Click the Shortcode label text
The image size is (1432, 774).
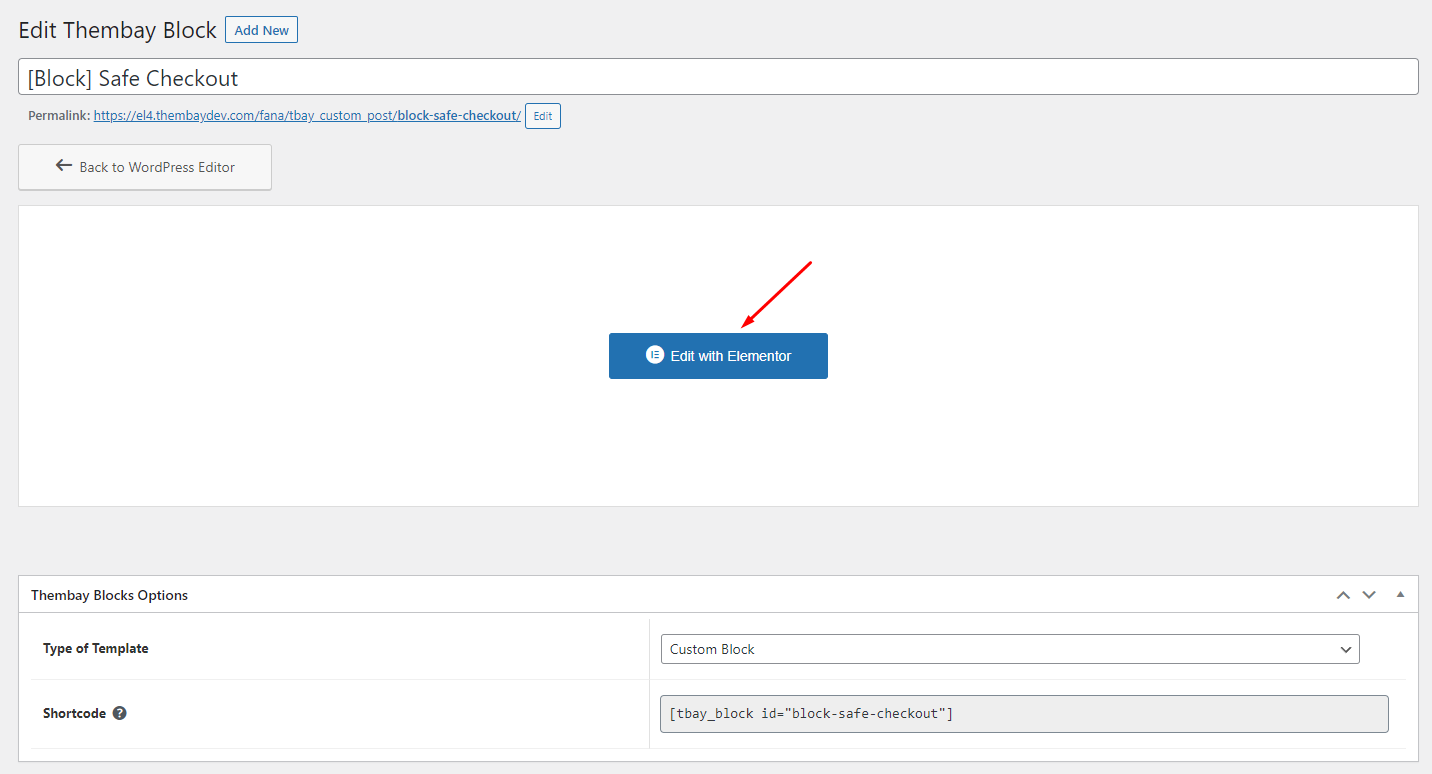pyautogui.click(x=74, y=714)
